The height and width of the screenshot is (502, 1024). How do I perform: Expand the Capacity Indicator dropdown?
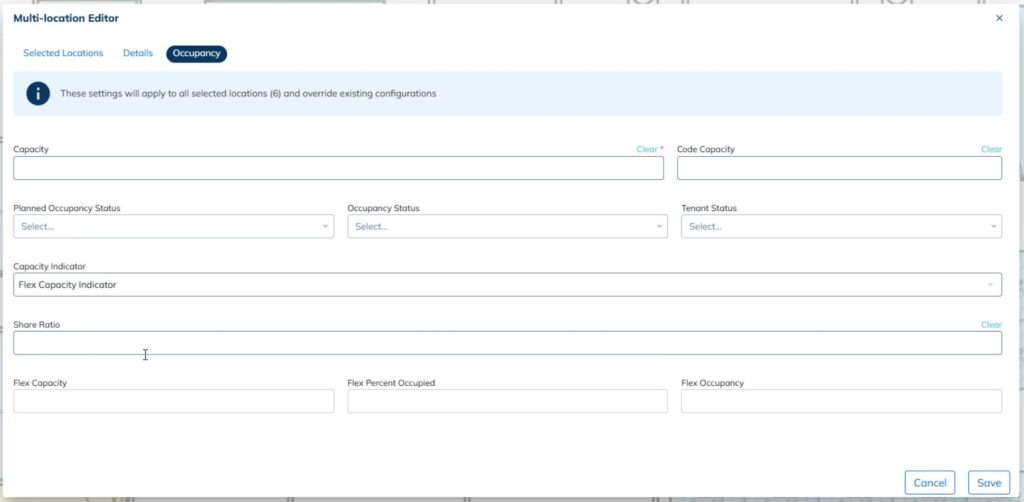[x=507, y=285]
